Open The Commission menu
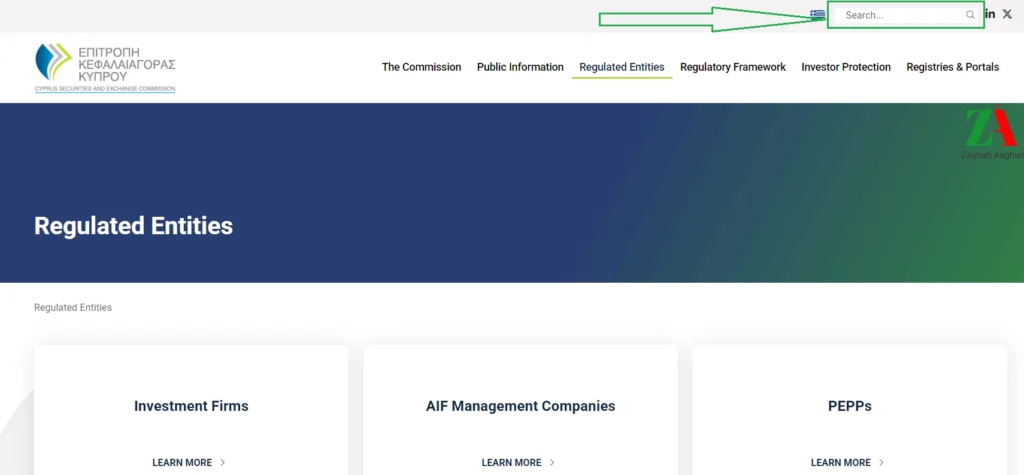 pyautogui.click(x=421, y=67)
